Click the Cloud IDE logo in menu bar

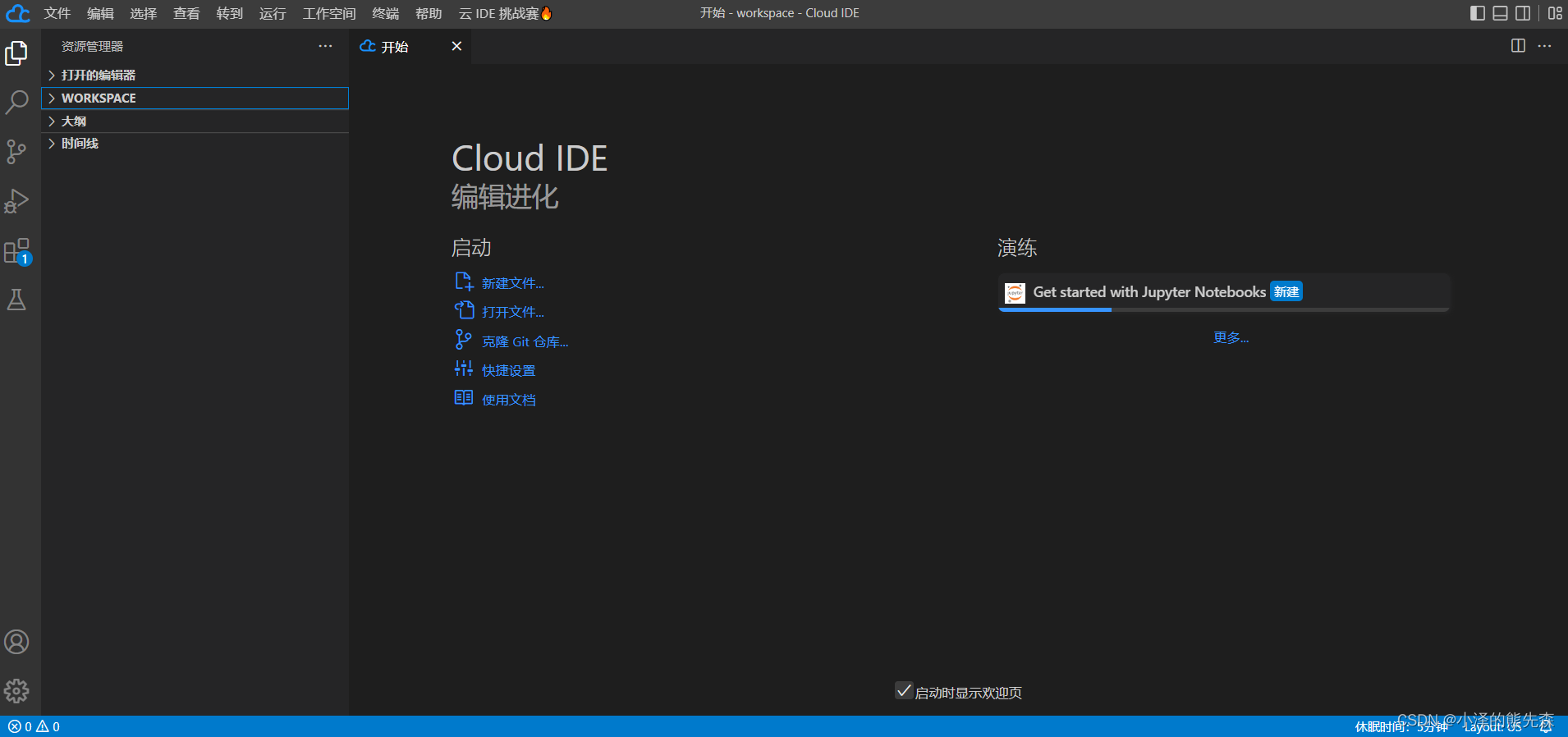pyautogui.click(x=18, y=13)
